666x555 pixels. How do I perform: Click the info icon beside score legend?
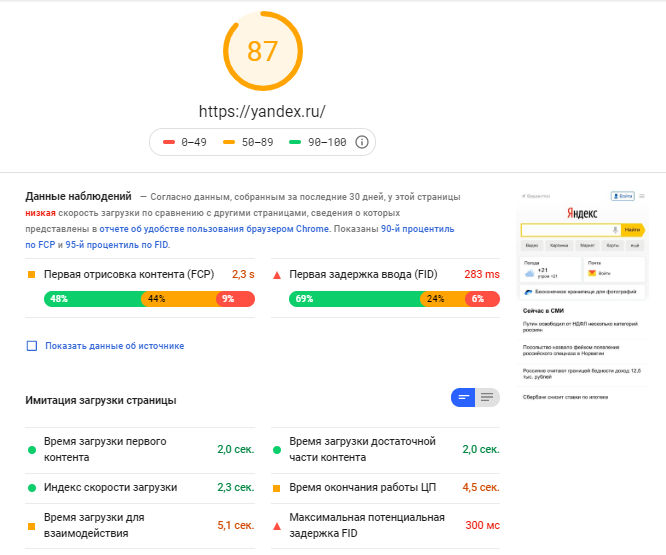(x=361, y=142)
